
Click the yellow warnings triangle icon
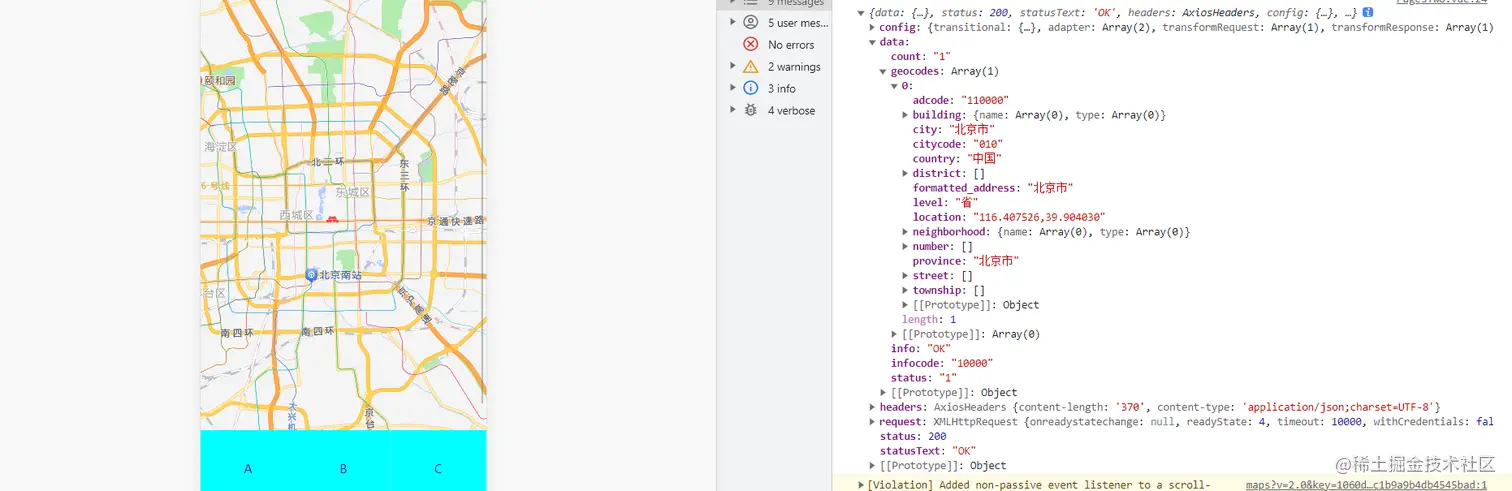click(750, 66)
